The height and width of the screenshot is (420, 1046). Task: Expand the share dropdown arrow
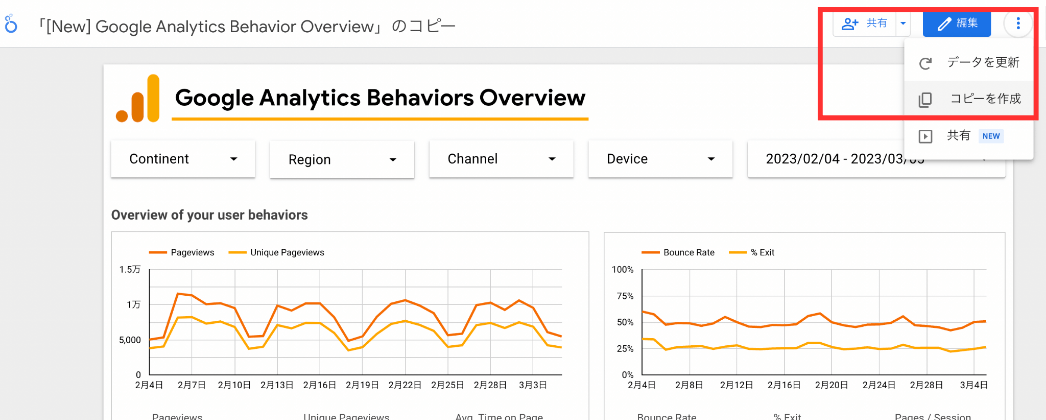click(x=903, y=23)
